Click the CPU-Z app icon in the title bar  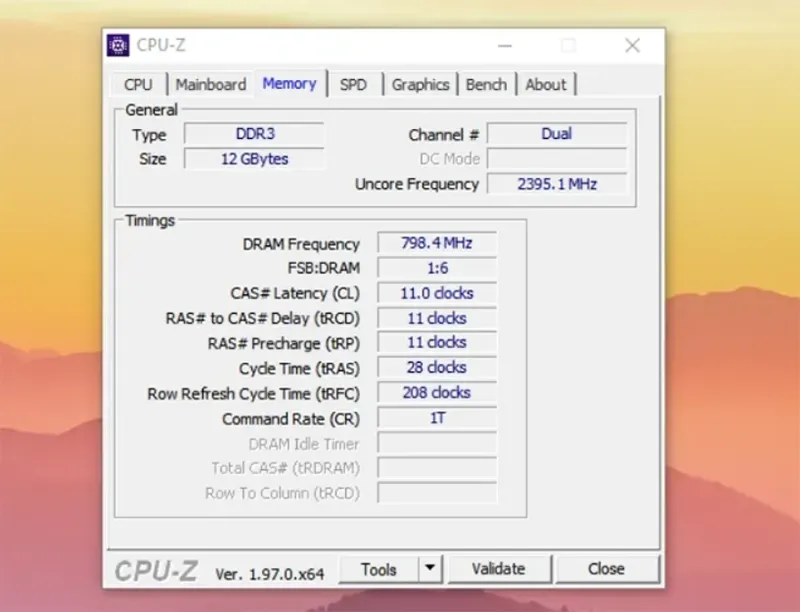118,45
